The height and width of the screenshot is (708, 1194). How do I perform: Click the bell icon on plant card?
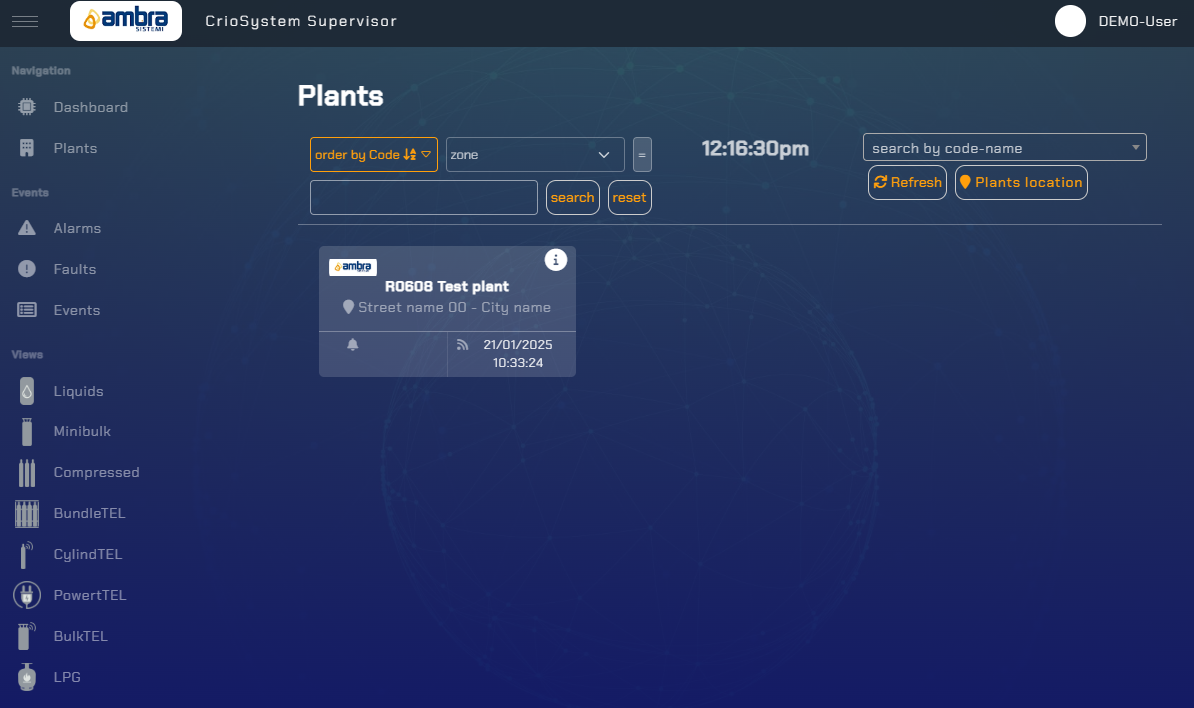pyautogui.click(x=353, y=345)
